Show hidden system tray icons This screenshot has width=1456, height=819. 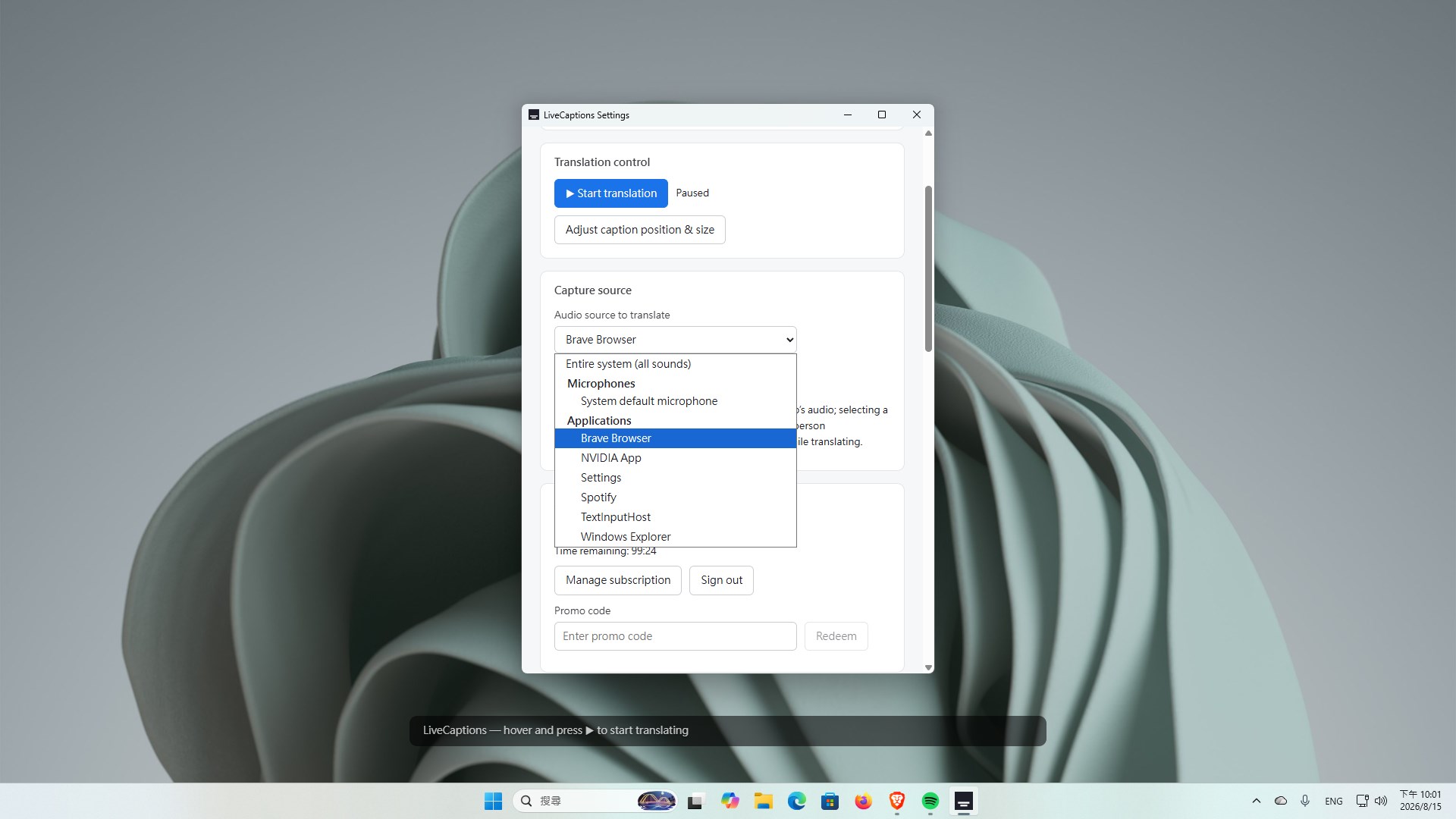pyautogui.click(x=1256, y=801)
